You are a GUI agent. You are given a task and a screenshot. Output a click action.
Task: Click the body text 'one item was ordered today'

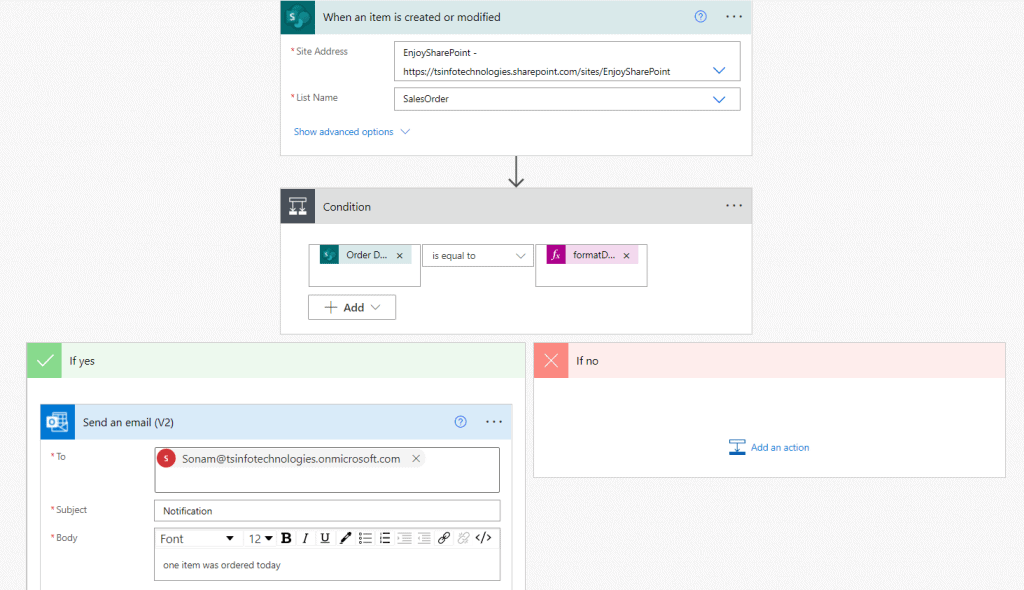tap(222, 565)
